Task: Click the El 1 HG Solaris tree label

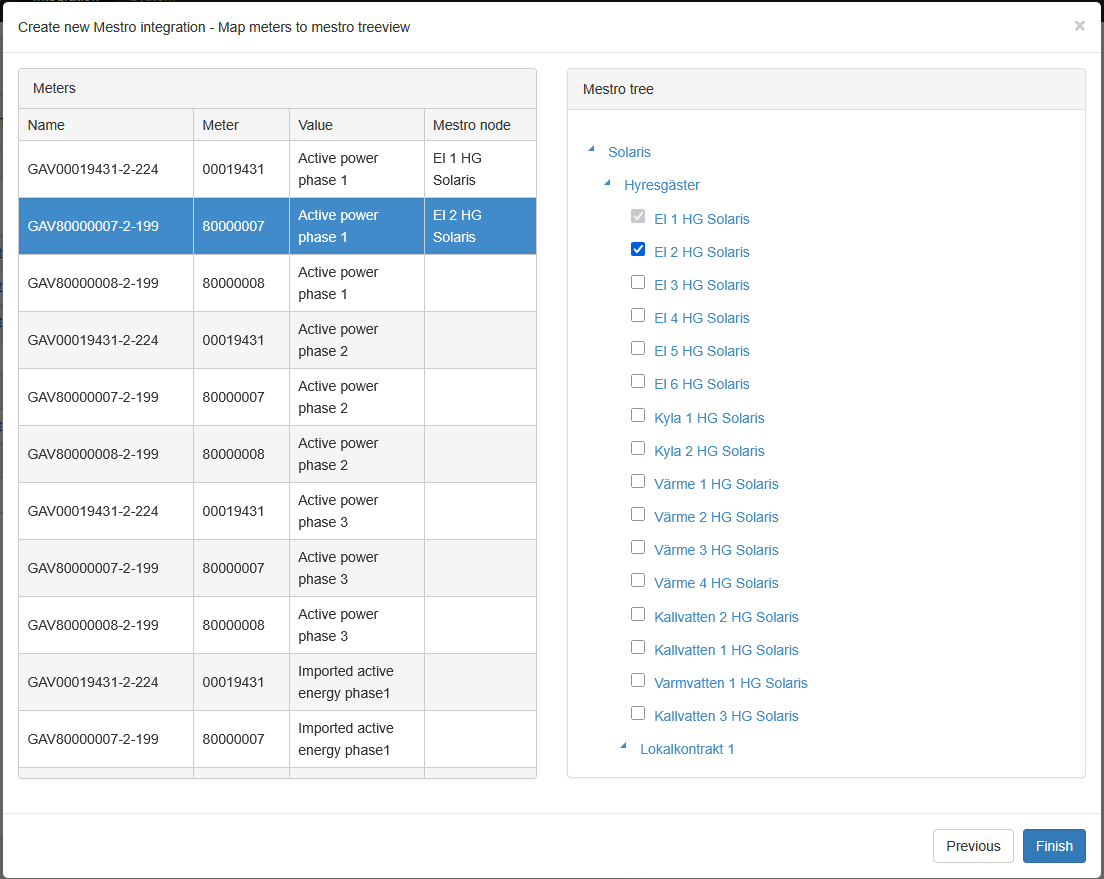Action: click(702, 219)
